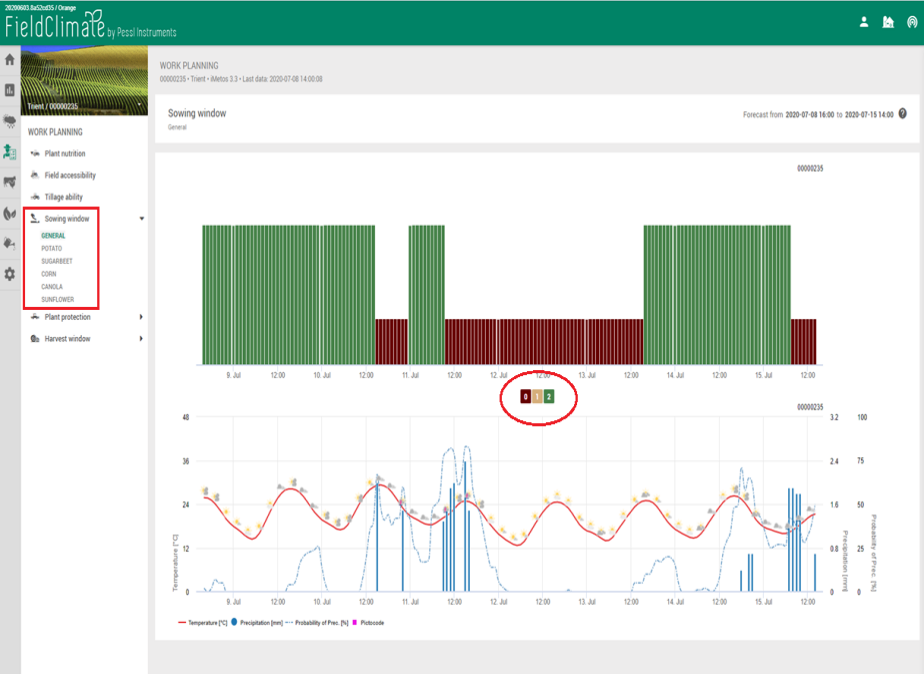Click the Sowing window page heading
The height and width of the screenshot is (675, 924).
click(197, 113)
